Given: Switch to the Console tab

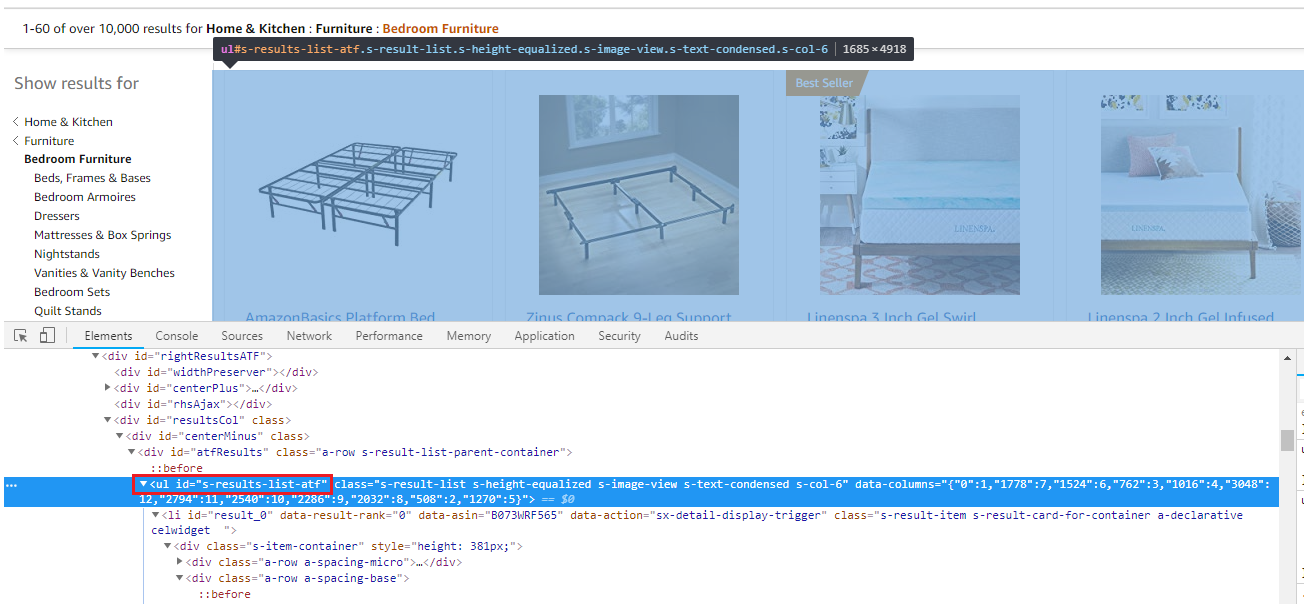Looking at the screenshot, I should (x=177, y=336).
